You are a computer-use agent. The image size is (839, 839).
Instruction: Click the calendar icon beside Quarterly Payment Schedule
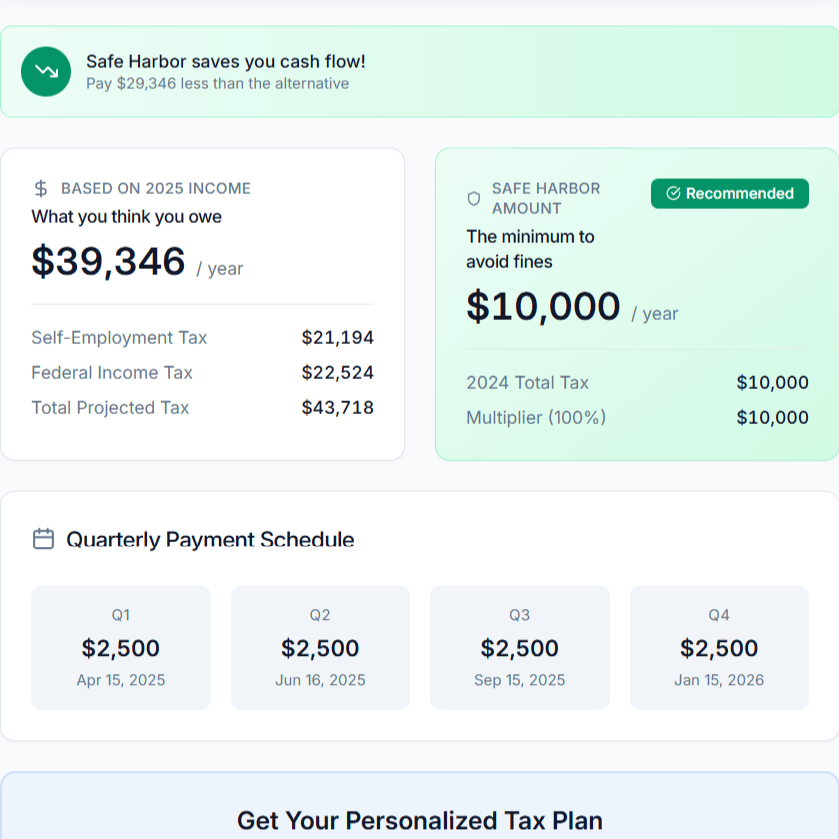[x=43, y=539]
